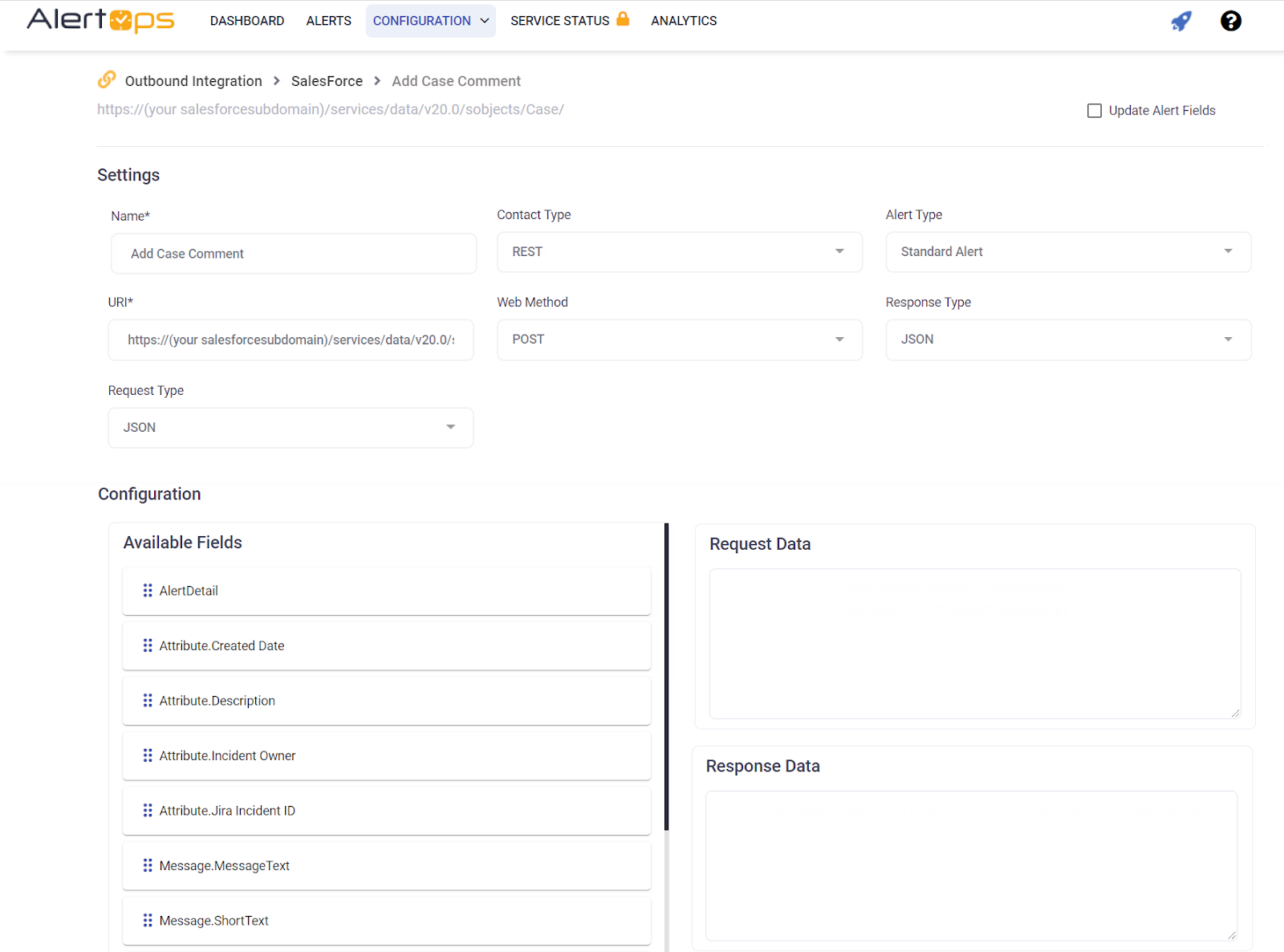Open the Response Type dropdown

(x=1067, y=340)
